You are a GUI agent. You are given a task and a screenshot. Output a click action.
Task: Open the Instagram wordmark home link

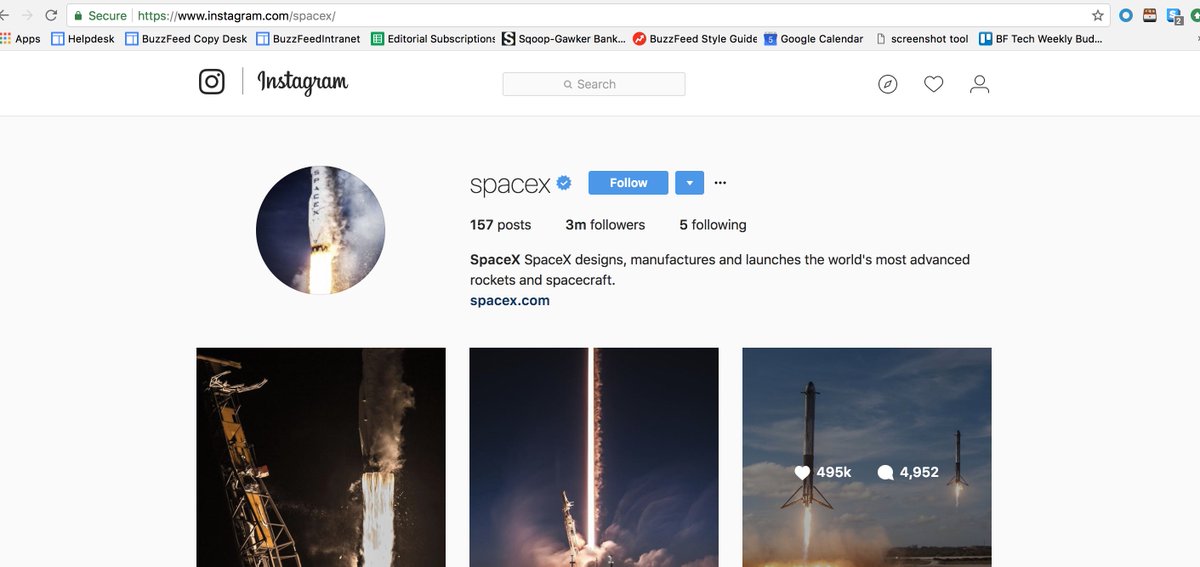pos(303,83)
